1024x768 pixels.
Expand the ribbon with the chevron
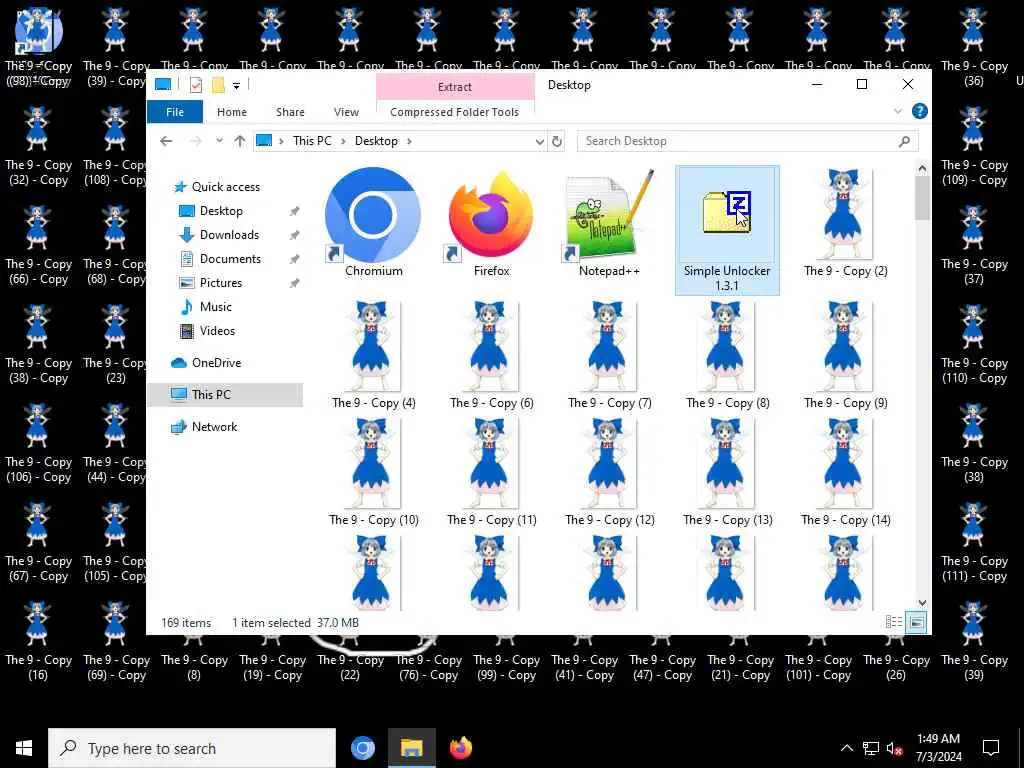pos(897,112)
